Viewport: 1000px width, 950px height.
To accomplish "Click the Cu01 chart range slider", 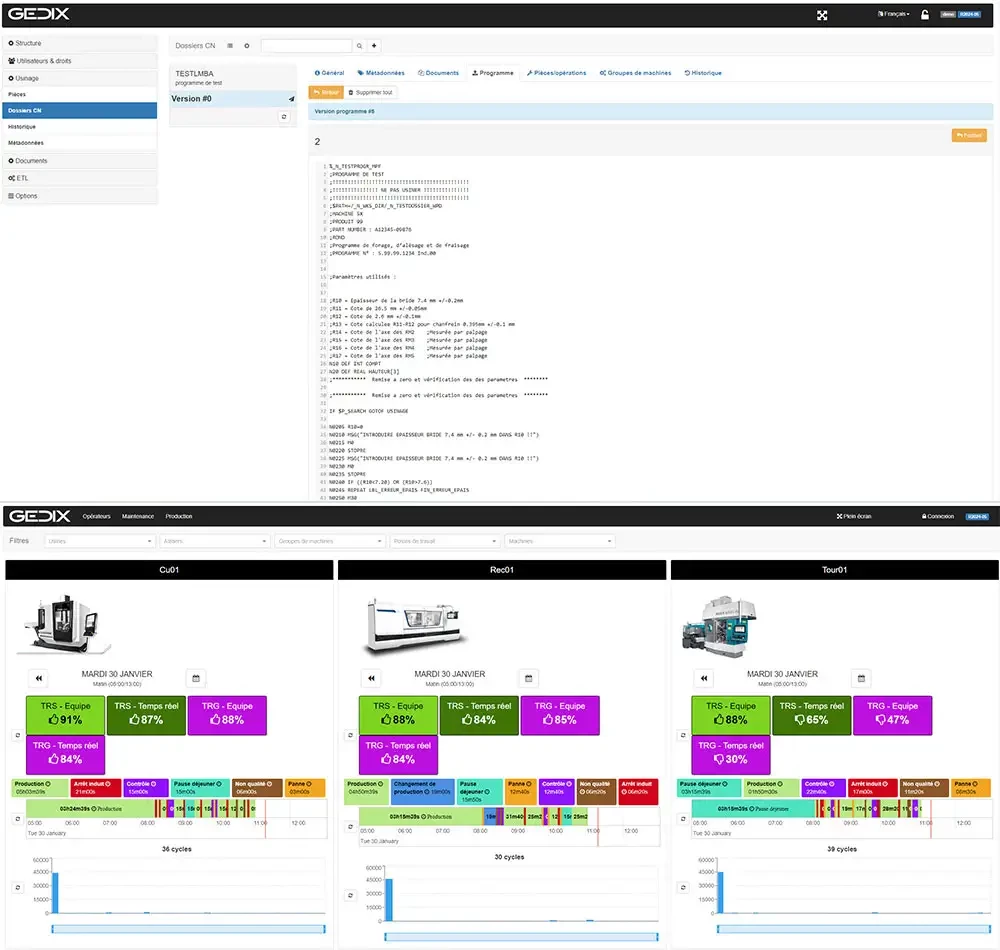I will pyautogui.click(x=188, y=929).
